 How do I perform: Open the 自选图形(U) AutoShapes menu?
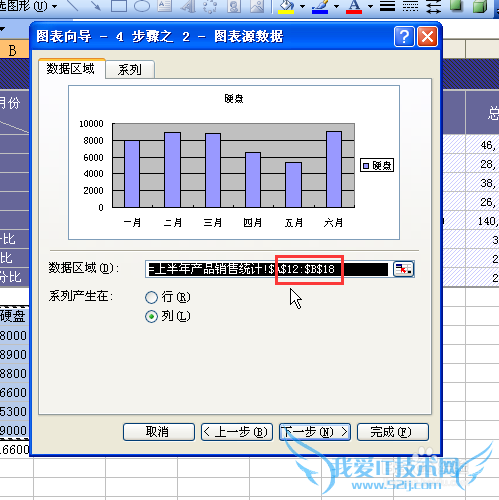coord(28,6)
